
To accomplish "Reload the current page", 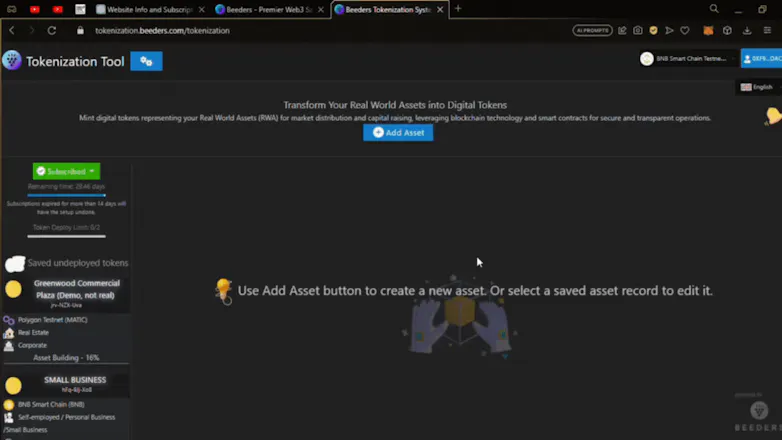I will click(x=51, y=30).
